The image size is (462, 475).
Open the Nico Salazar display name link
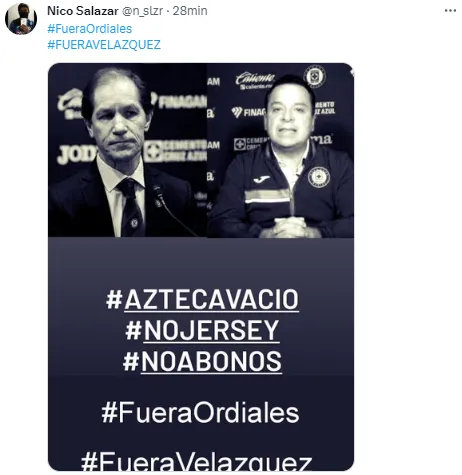click(83, 11)
